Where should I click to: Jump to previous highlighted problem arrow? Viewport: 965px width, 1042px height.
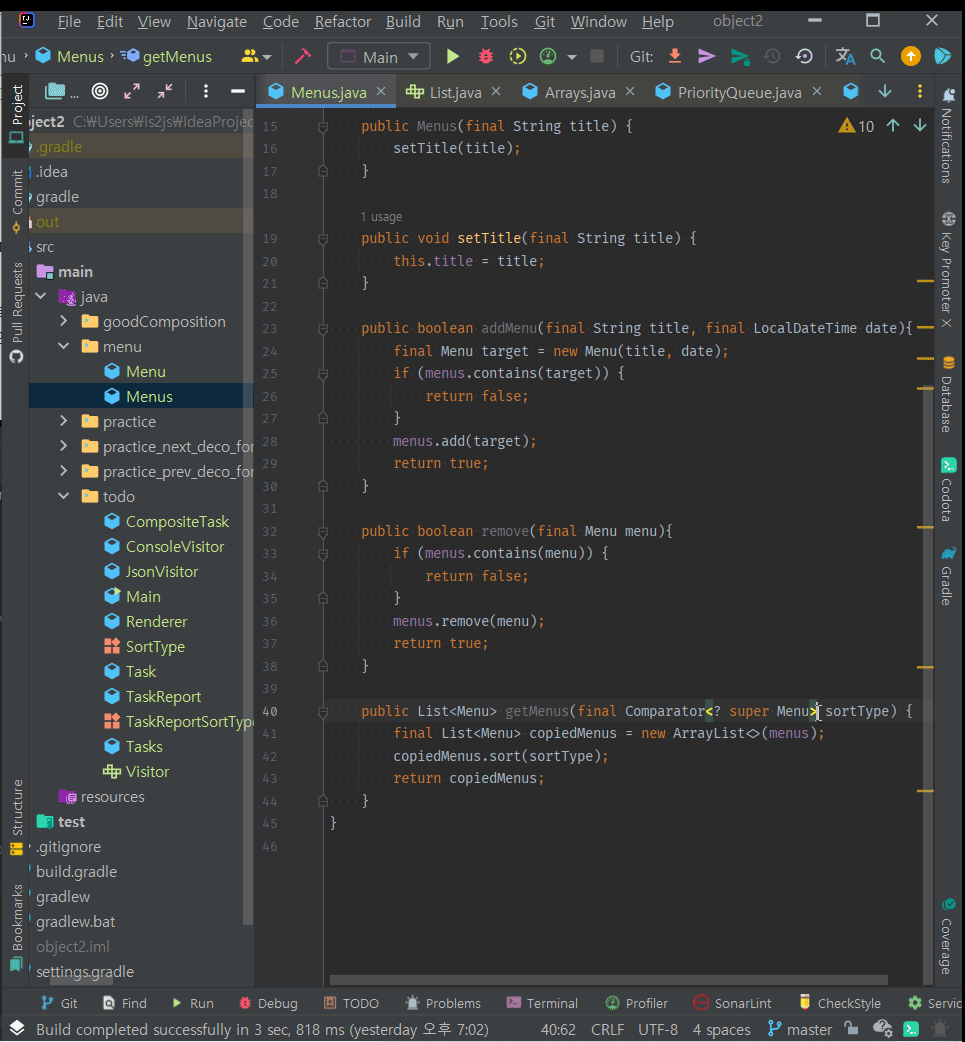(893, 126)
